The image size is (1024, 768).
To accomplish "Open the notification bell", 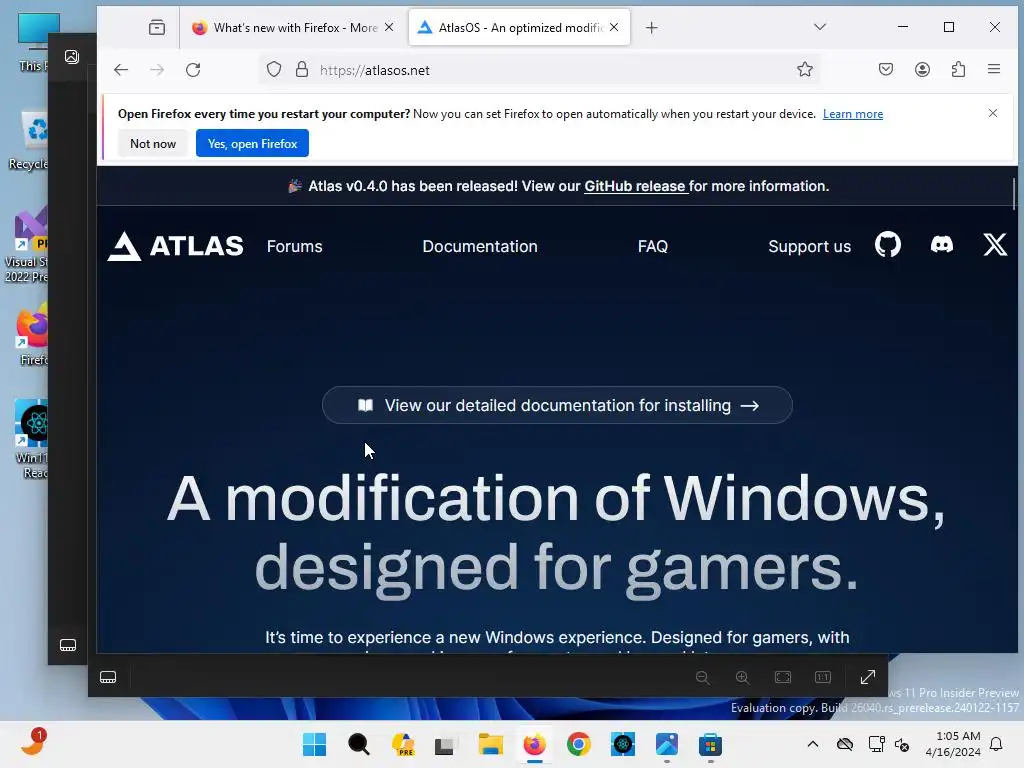I will pos(996,744).
